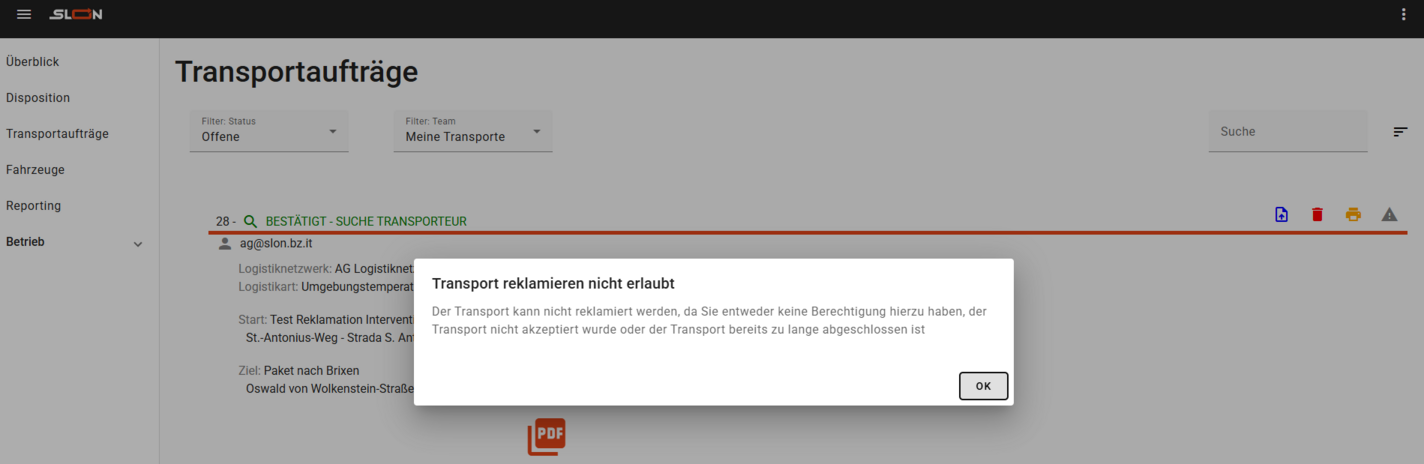Click the SLON logo
Screen dimensions: 1424x464
tap(76, 15)
